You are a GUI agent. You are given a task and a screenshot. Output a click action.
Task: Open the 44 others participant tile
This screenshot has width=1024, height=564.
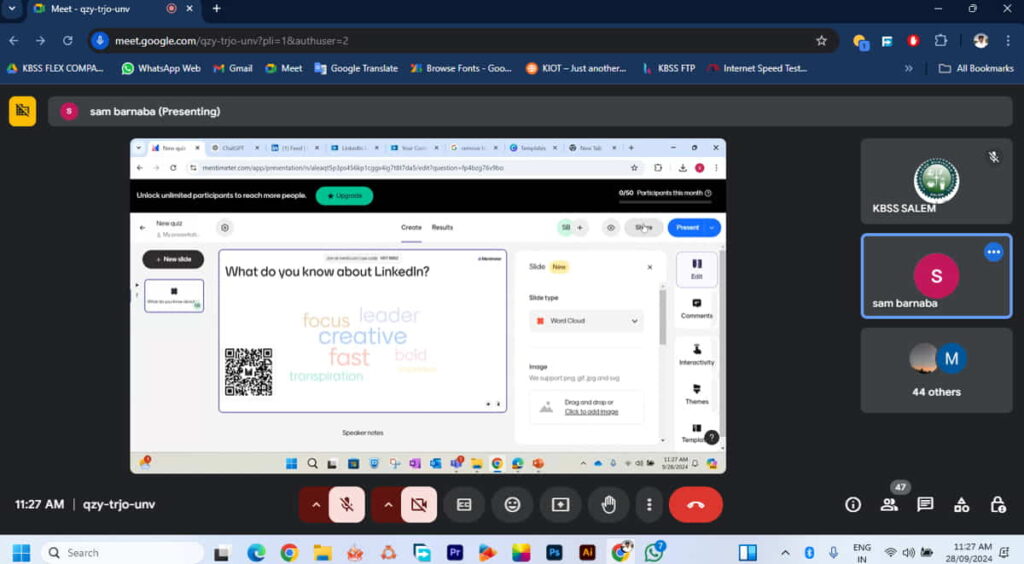click(x=936, y=370)
